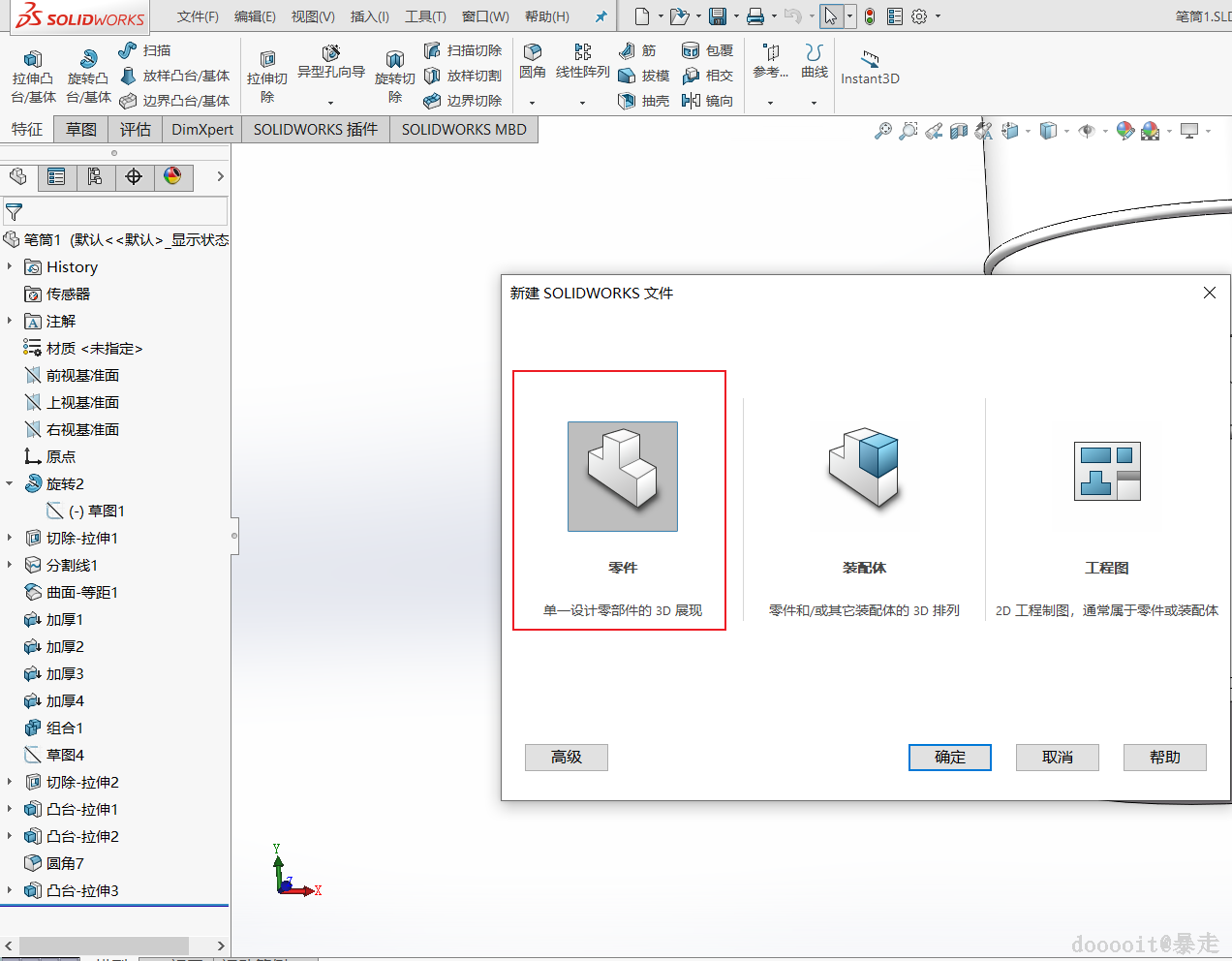Open the ConfigurationManager panel tab
The height and width of the screenshot is (961, 1232).
[95, 176]
